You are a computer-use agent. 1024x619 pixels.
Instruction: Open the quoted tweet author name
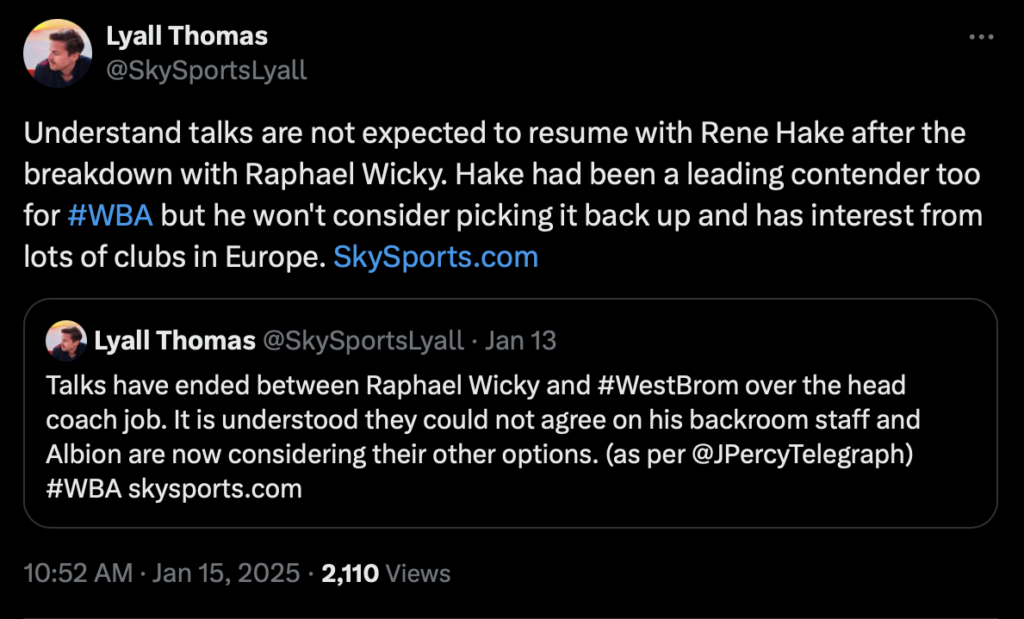click(175, 341)
